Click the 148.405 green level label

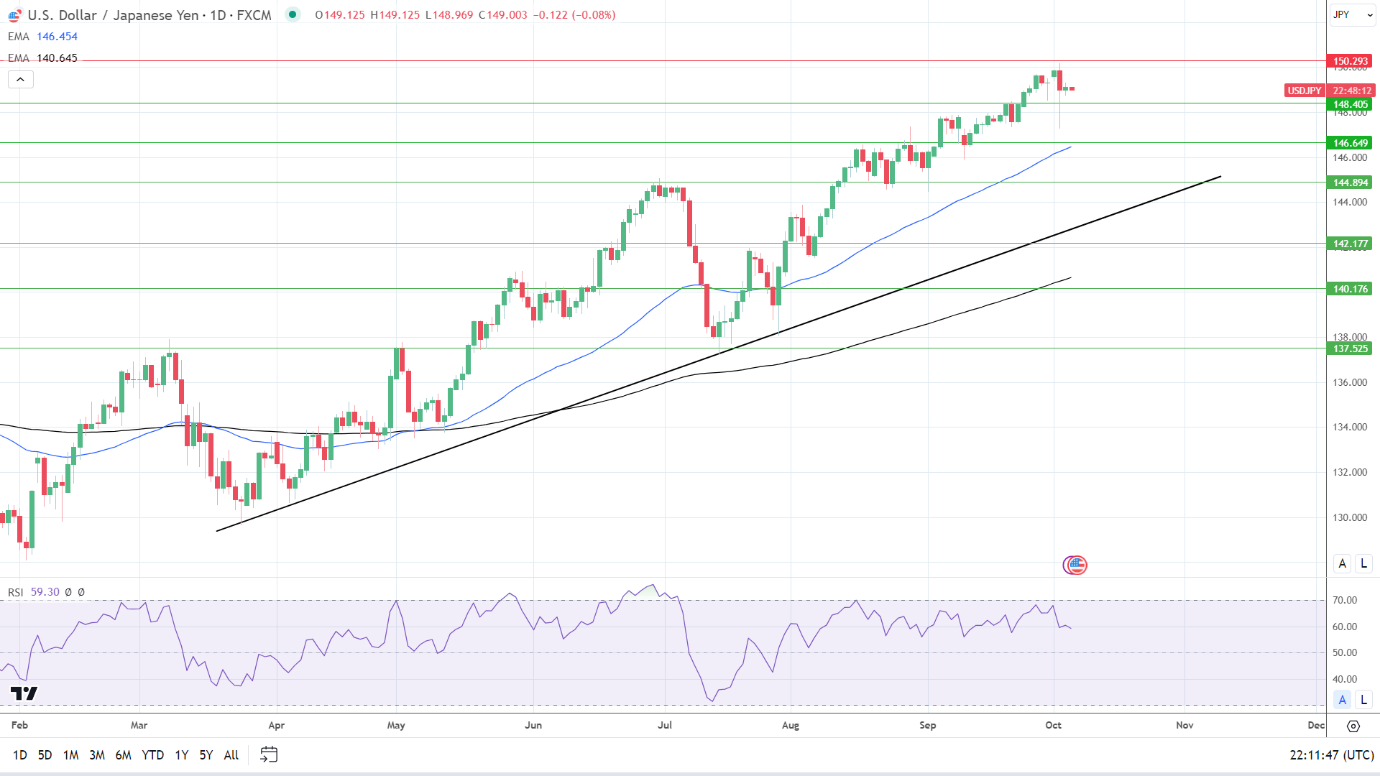(x=1351, y=104)
